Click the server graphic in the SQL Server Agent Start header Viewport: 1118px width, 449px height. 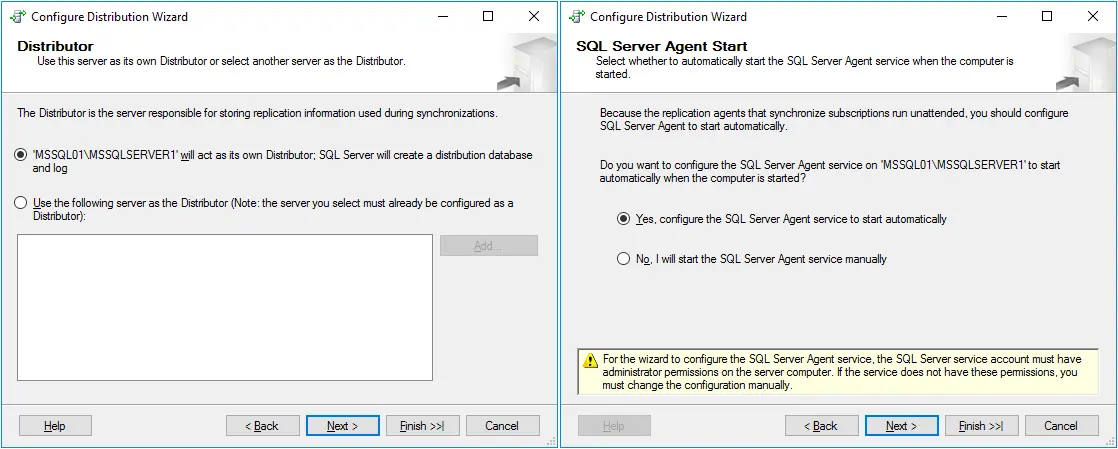pos(1086,64)
